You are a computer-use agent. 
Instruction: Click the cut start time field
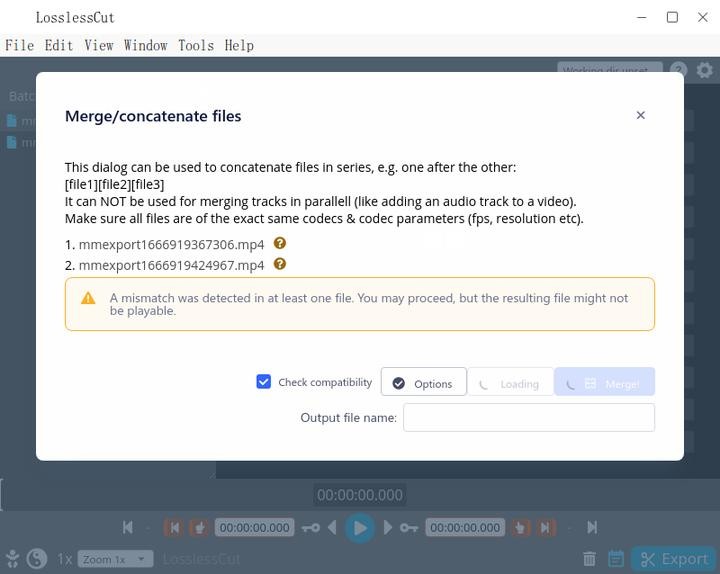click(x=254, y=527)
